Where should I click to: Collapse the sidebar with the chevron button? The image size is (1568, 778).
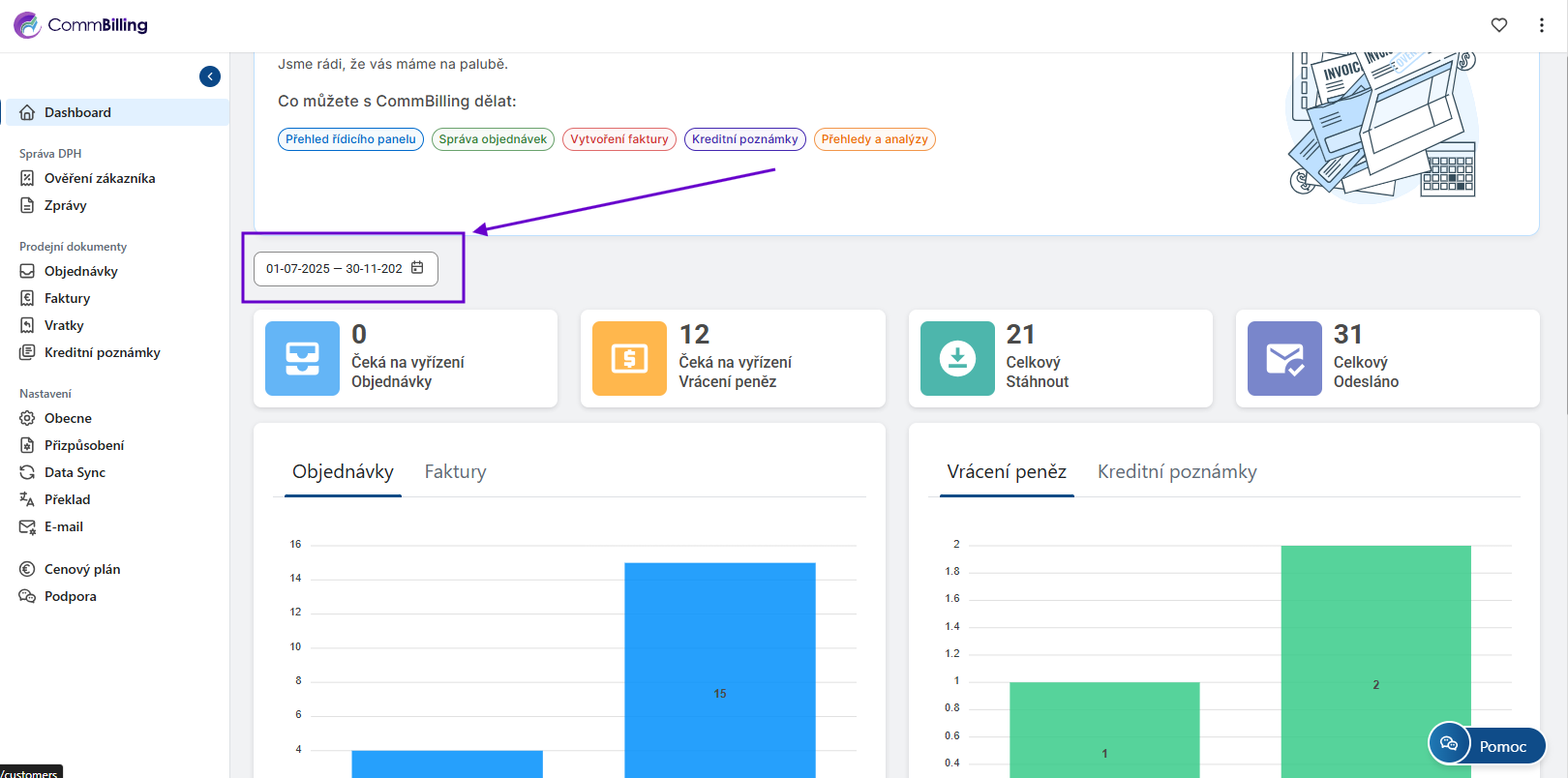tap(210, 76)
